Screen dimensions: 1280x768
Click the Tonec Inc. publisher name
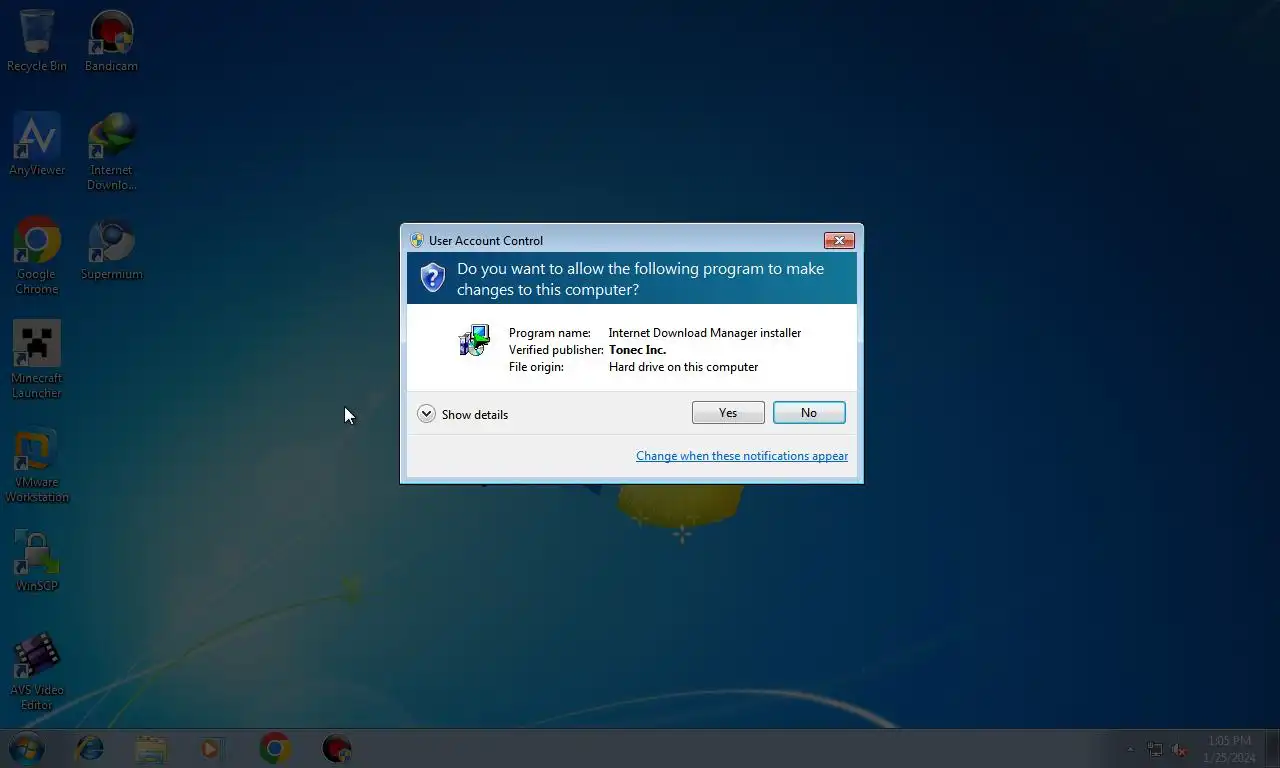pos(637,350)
